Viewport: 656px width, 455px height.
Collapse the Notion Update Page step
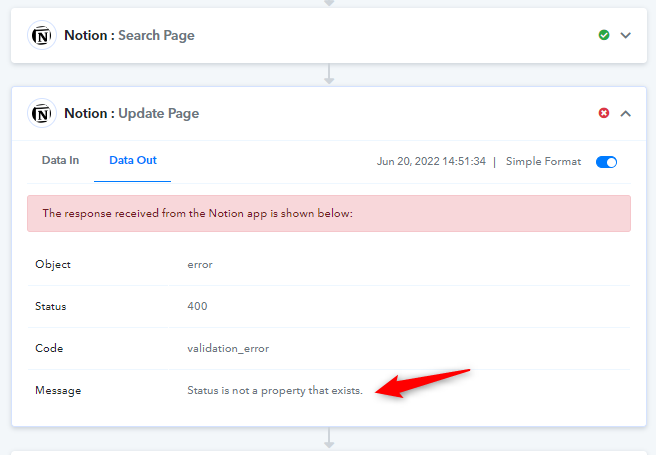[625, 113]
